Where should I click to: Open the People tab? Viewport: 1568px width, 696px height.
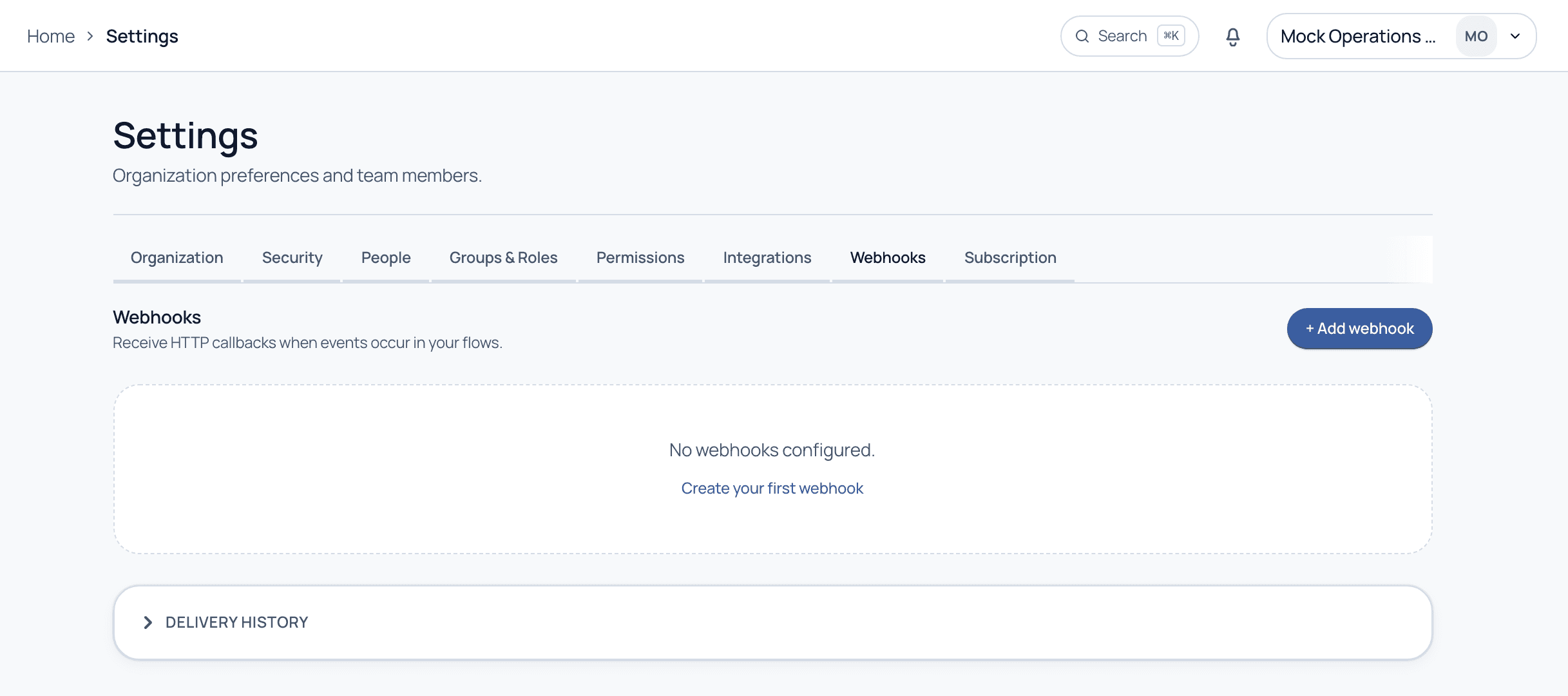pyautogui.click(x=386, y=258)
